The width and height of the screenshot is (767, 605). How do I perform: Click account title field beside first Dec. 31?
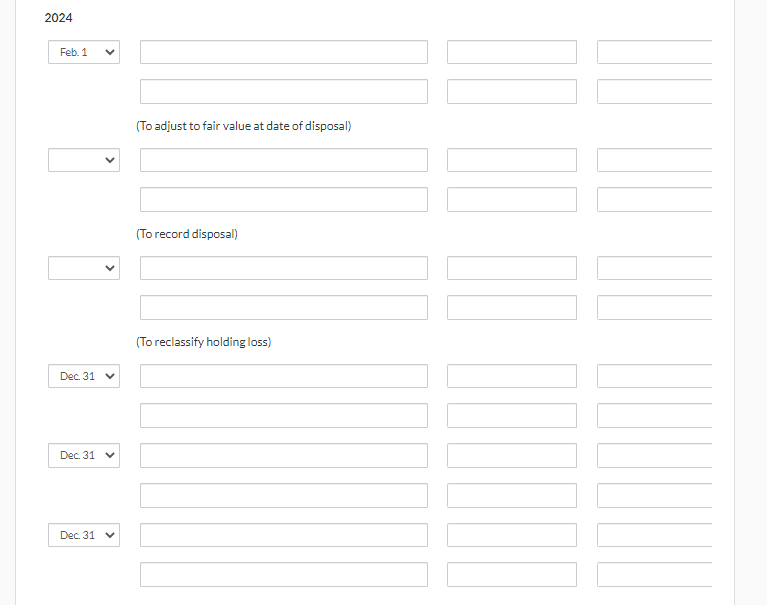pos(284,376)
